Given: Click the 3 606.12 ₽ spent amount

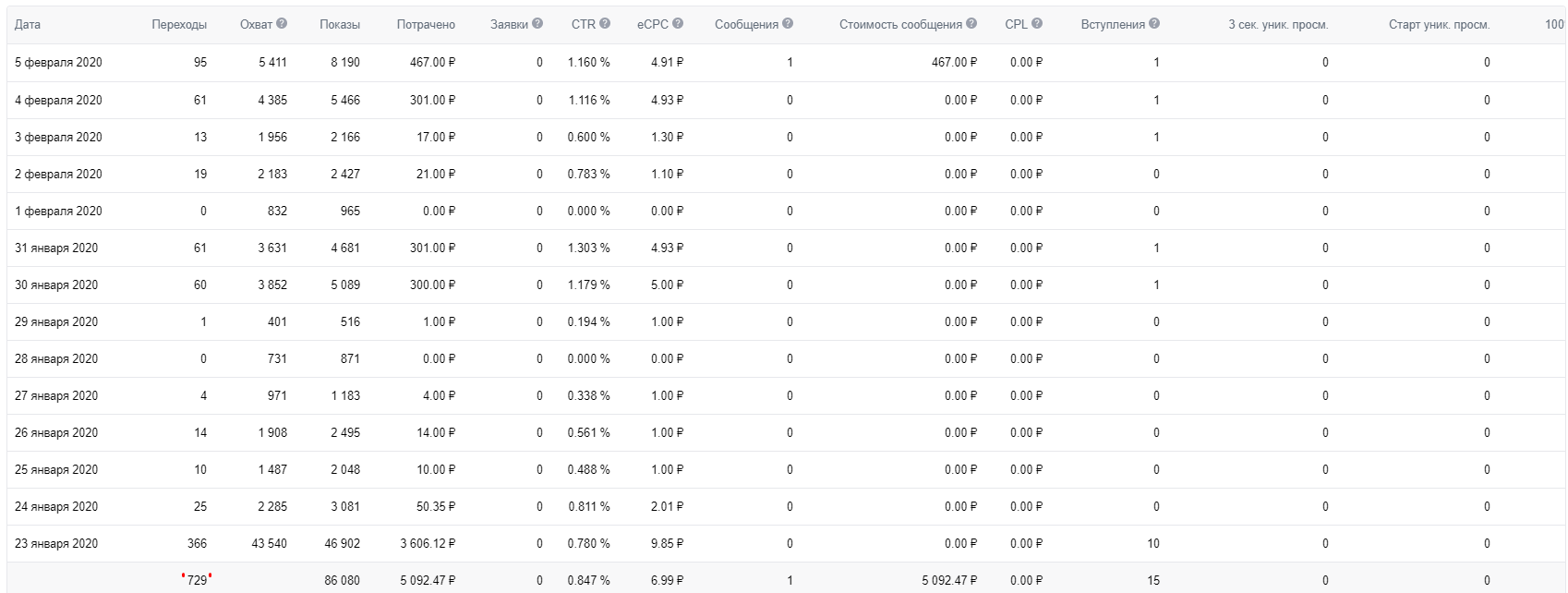Looking at the screenshot, I should click(x=428, y=544).
